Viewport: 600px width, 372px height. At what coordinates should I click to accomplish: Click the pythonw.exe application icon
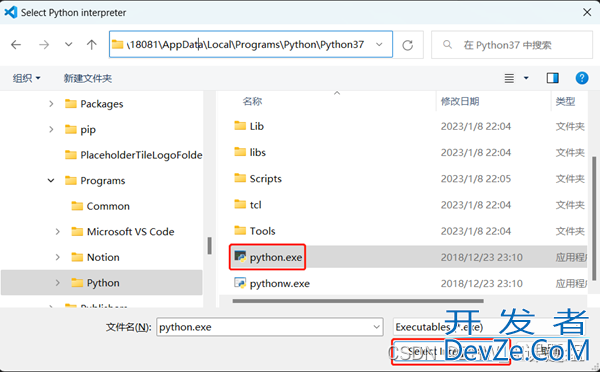[240, 283]
